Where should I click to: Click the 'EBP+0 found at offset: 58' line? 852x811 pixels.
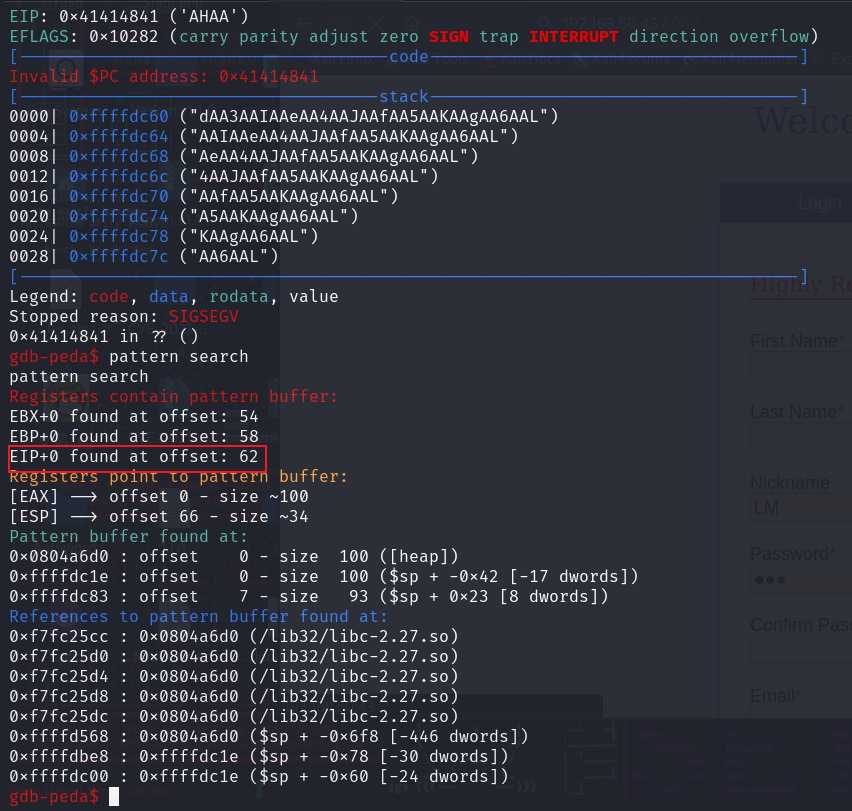coord(134,437)
